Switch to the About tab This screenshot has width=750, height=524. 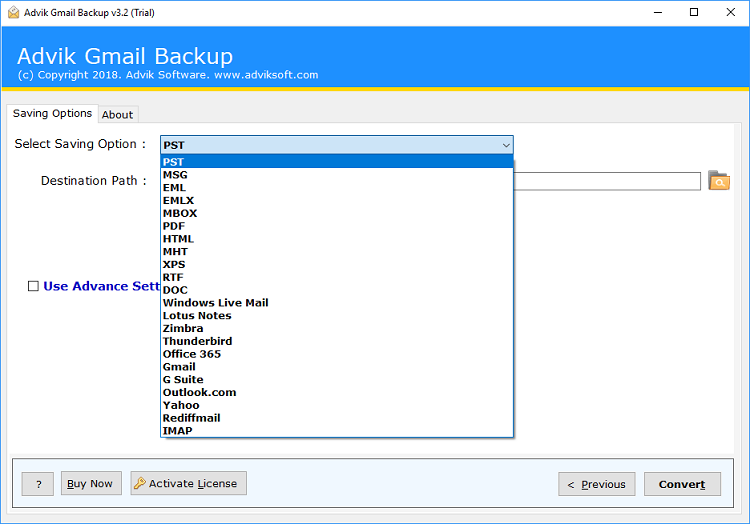[x=118, y=115]
